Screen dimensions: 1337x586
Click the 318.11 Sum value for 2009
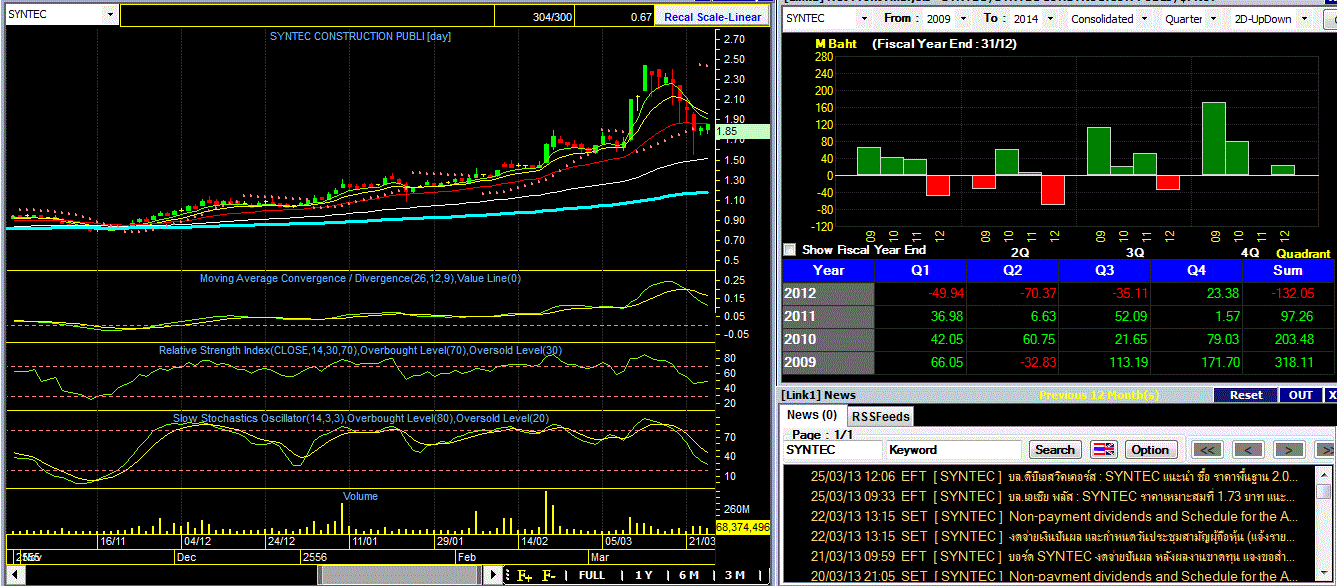(1295, 362)
